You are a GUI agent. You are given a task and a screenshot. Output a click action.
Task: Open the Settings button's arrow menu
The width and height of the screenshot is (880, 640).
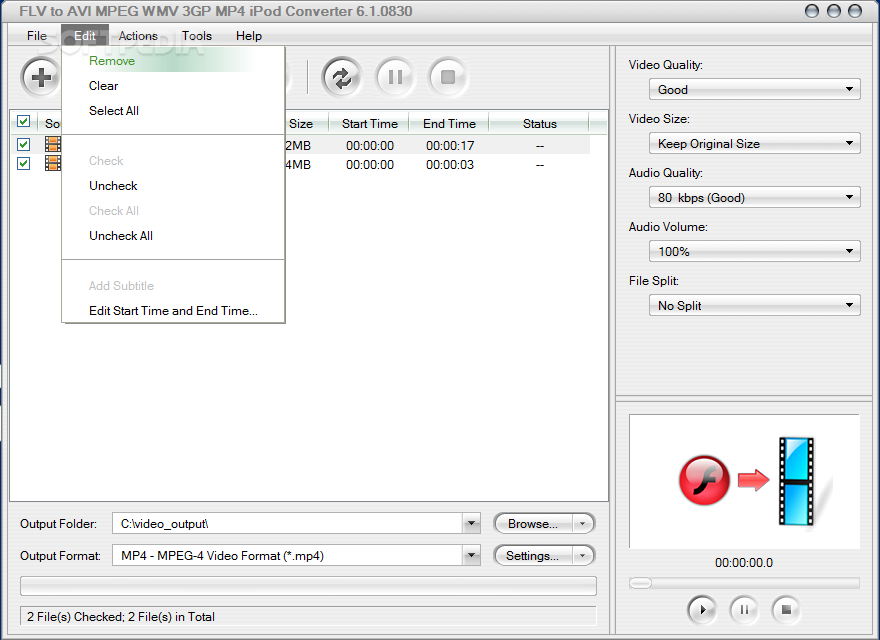[x=583, y=555]
